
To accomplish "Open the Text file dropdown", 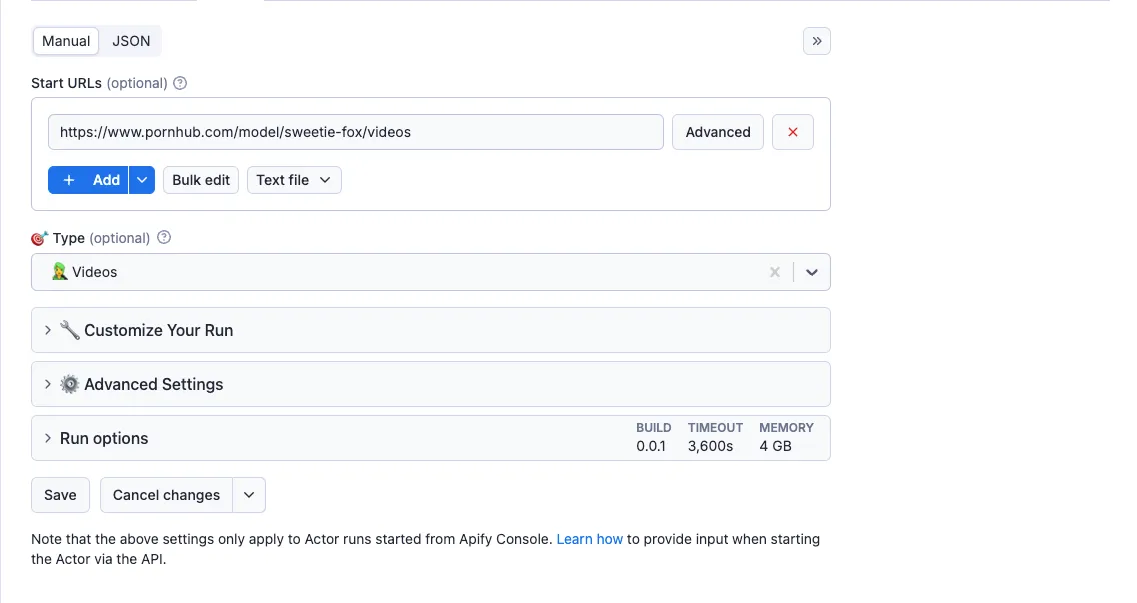I will pos(294,180).
